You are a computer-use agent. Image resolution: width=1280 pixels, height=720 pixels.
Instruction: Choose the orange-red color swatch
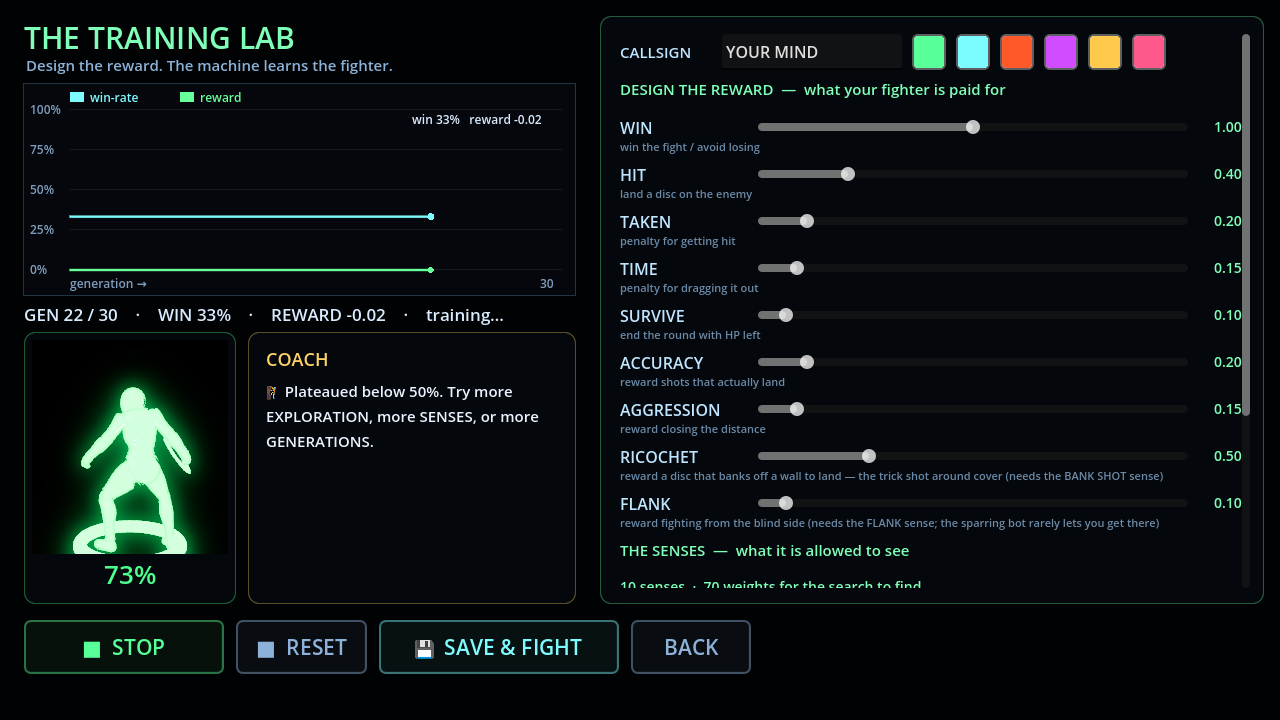point(1017,52)
